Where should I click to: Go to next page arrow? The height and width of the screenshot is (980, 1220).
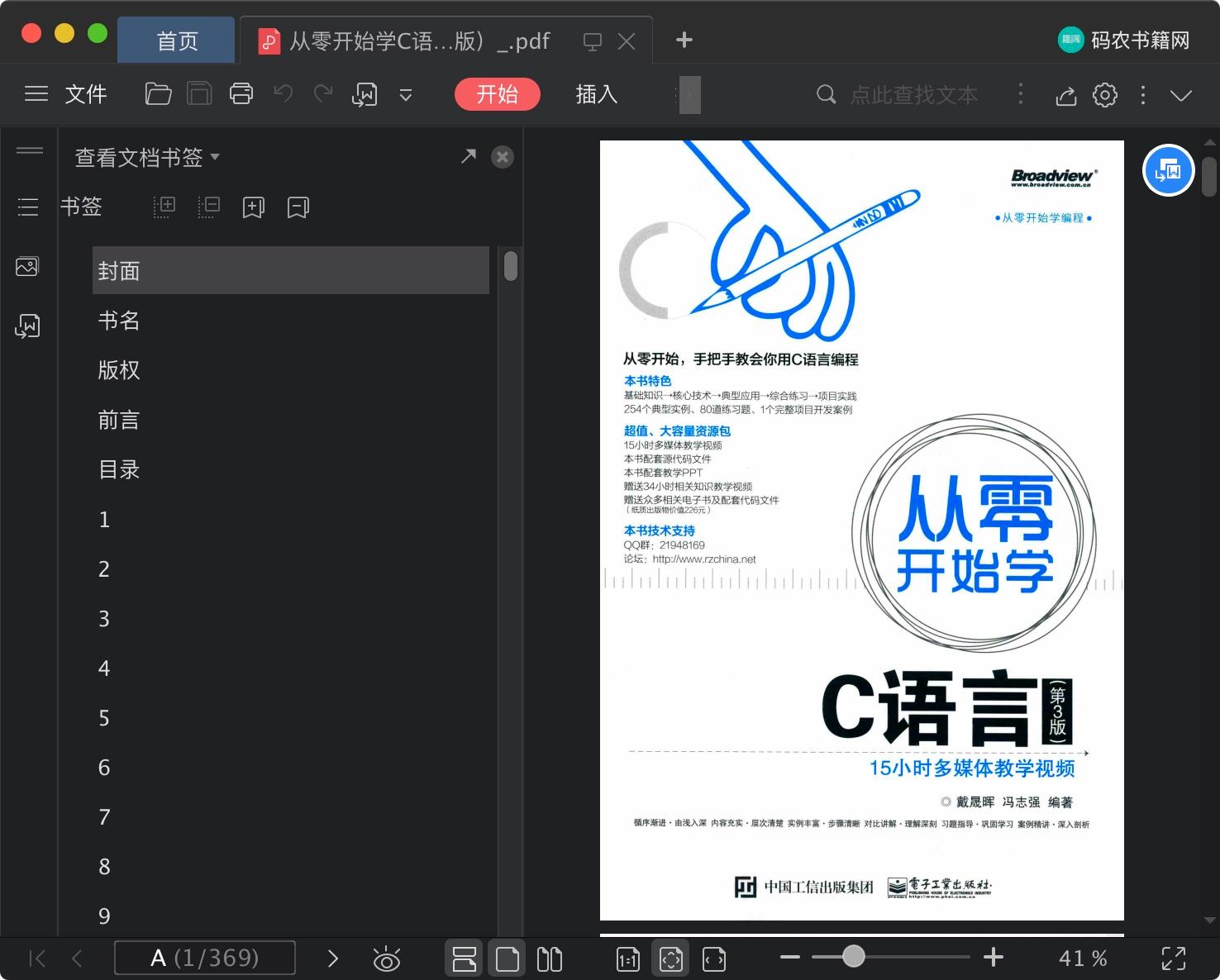point(333,959)
